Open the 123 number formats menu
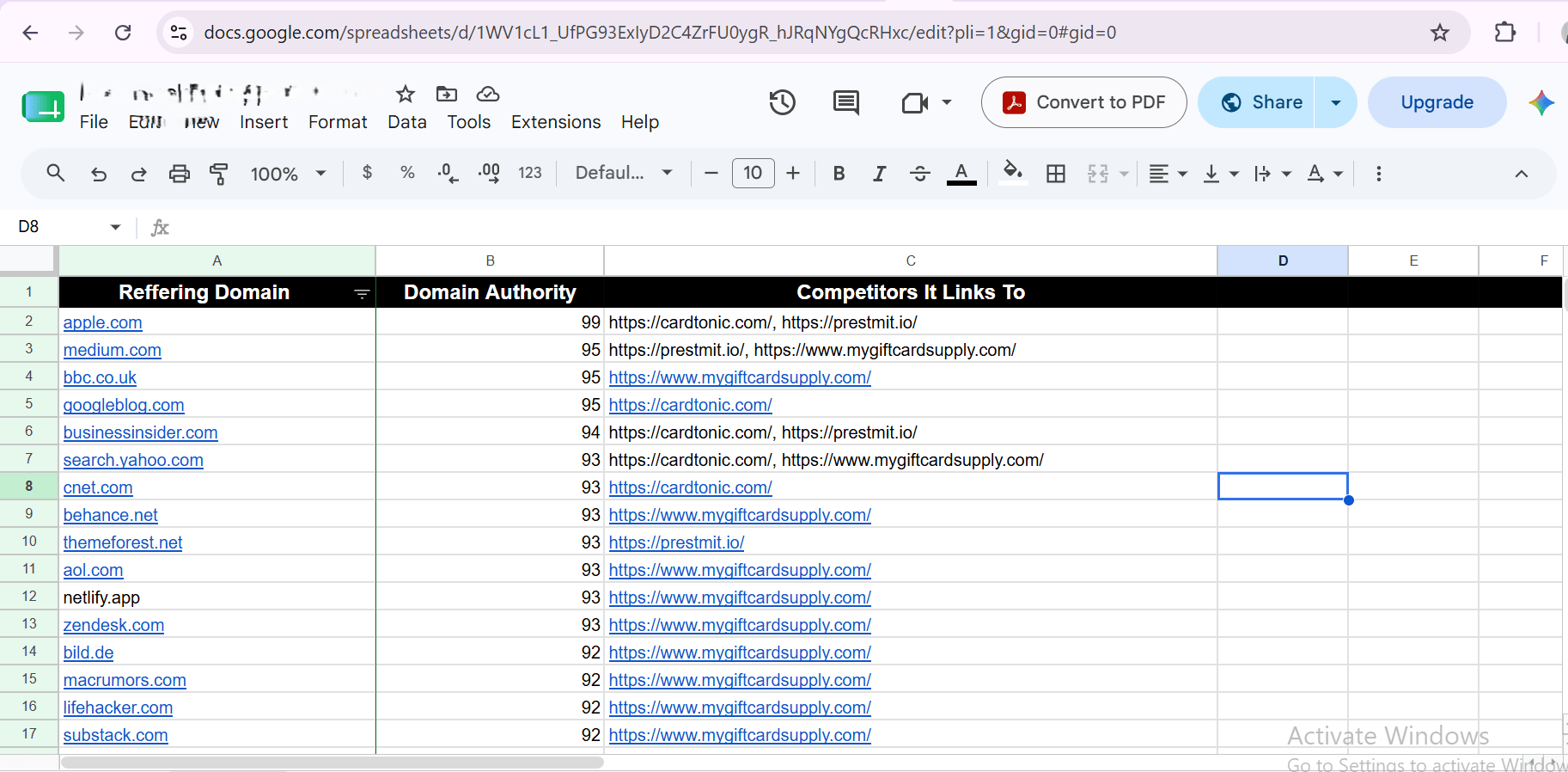1568x772 pixels. pos(530,173)
